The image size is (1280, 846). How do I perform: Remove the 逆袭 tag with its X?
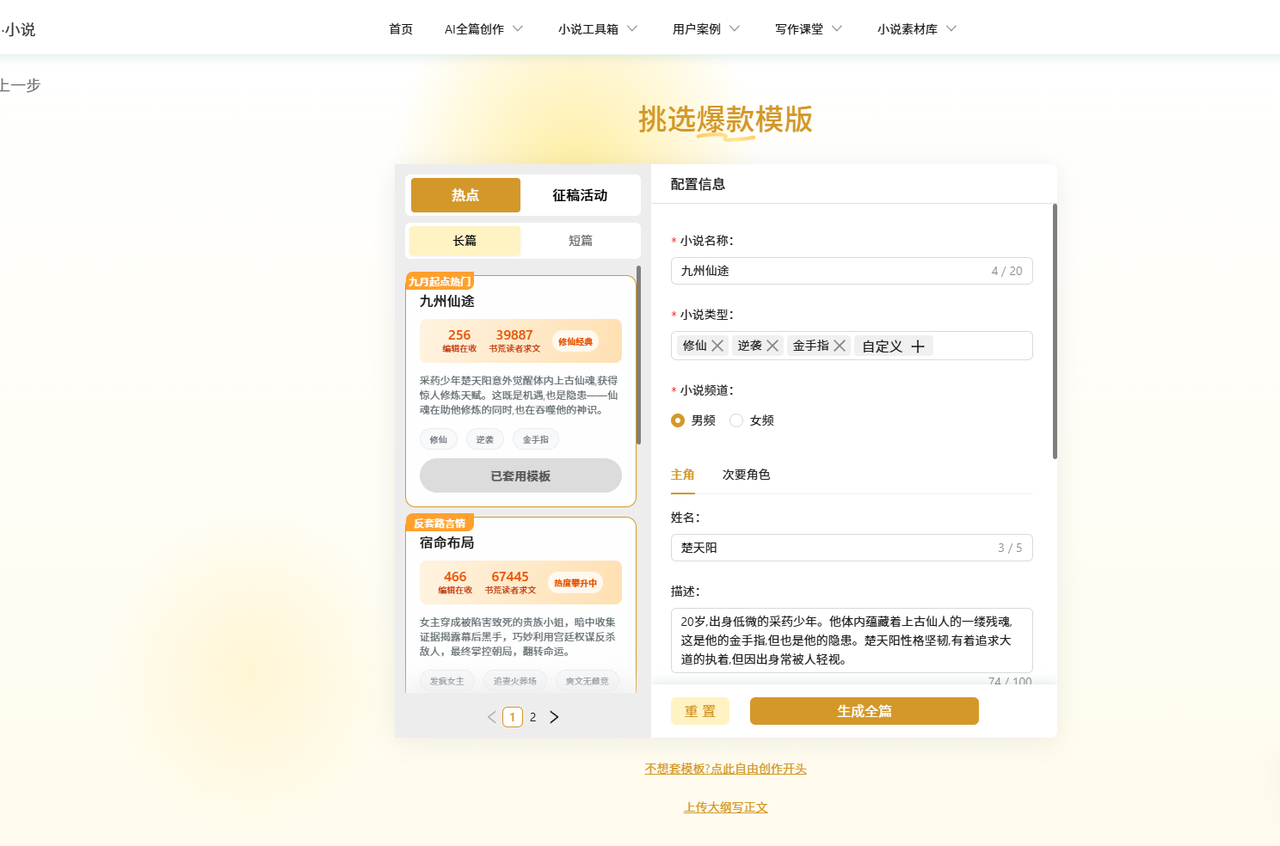pyautogui.click(x=772, y=346)
